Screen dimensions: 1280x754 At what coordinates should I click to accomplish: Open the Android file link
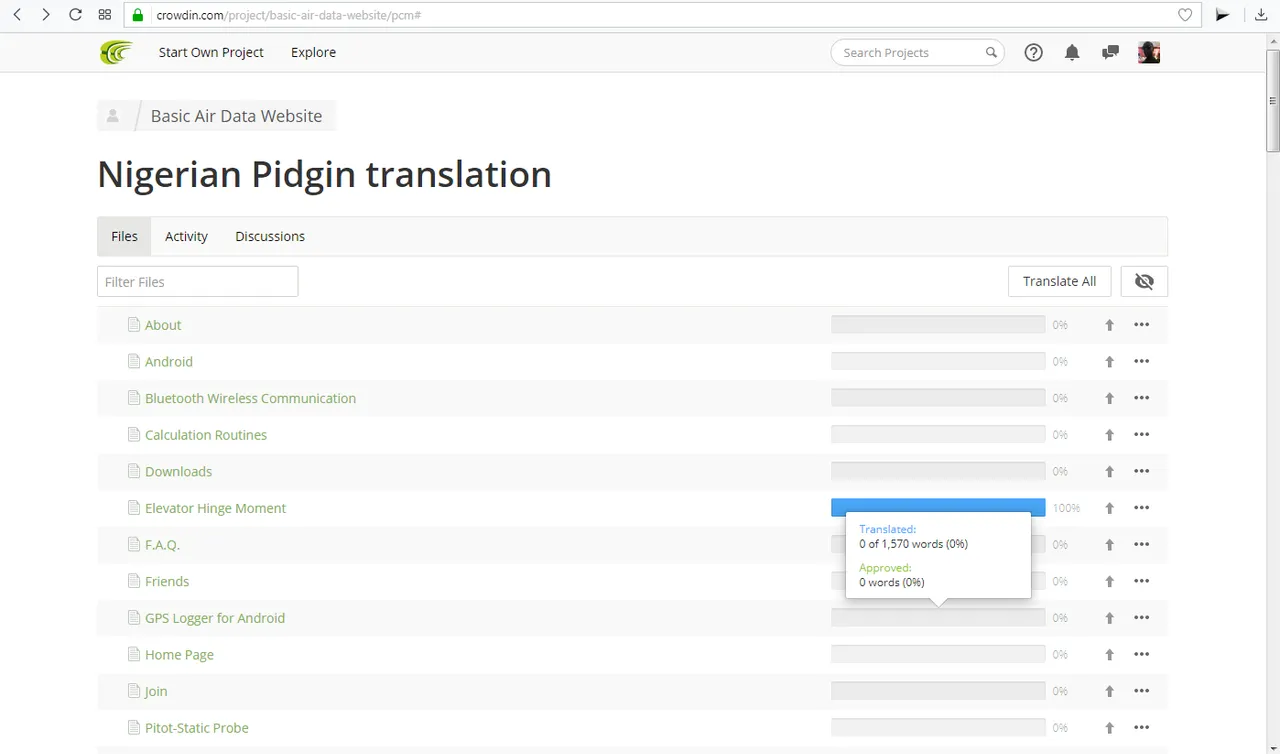pos(169,362)
